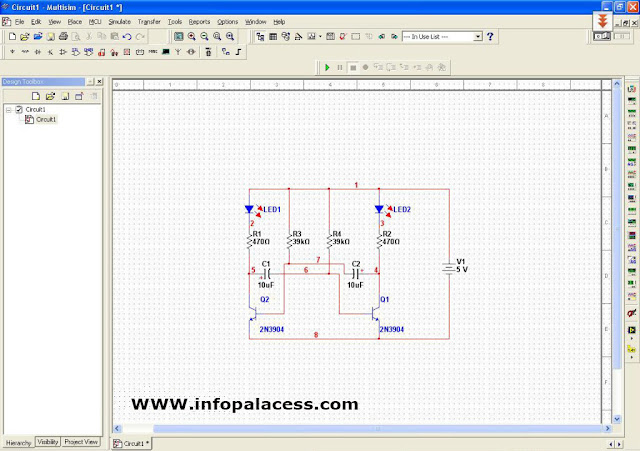The height and width of the screenshot is (451, 640).
Task: Collapse the Circuit1 tree node
Action: (x=9, y=110)
